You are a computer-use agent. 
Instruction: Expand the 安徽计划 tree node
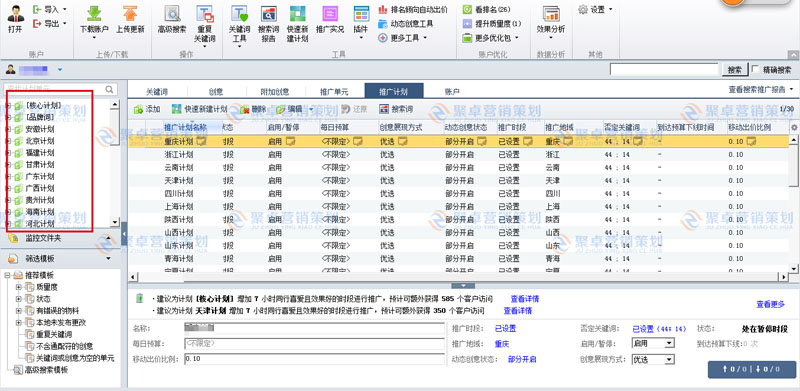coord(8,129)
